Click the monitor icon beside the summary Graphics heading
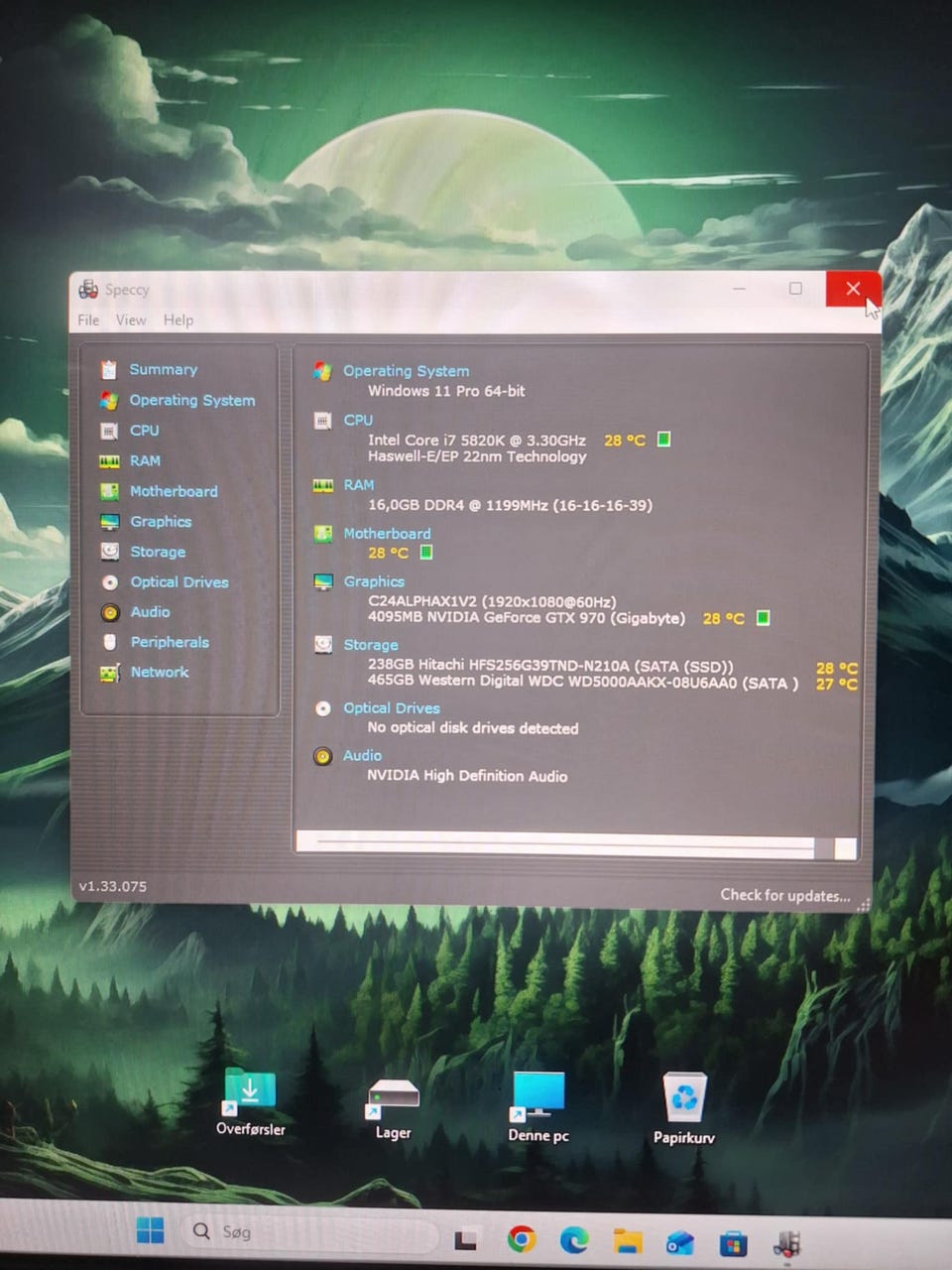Image resolution: width=952 pixels, height=1270 pixels. point(322,582)
